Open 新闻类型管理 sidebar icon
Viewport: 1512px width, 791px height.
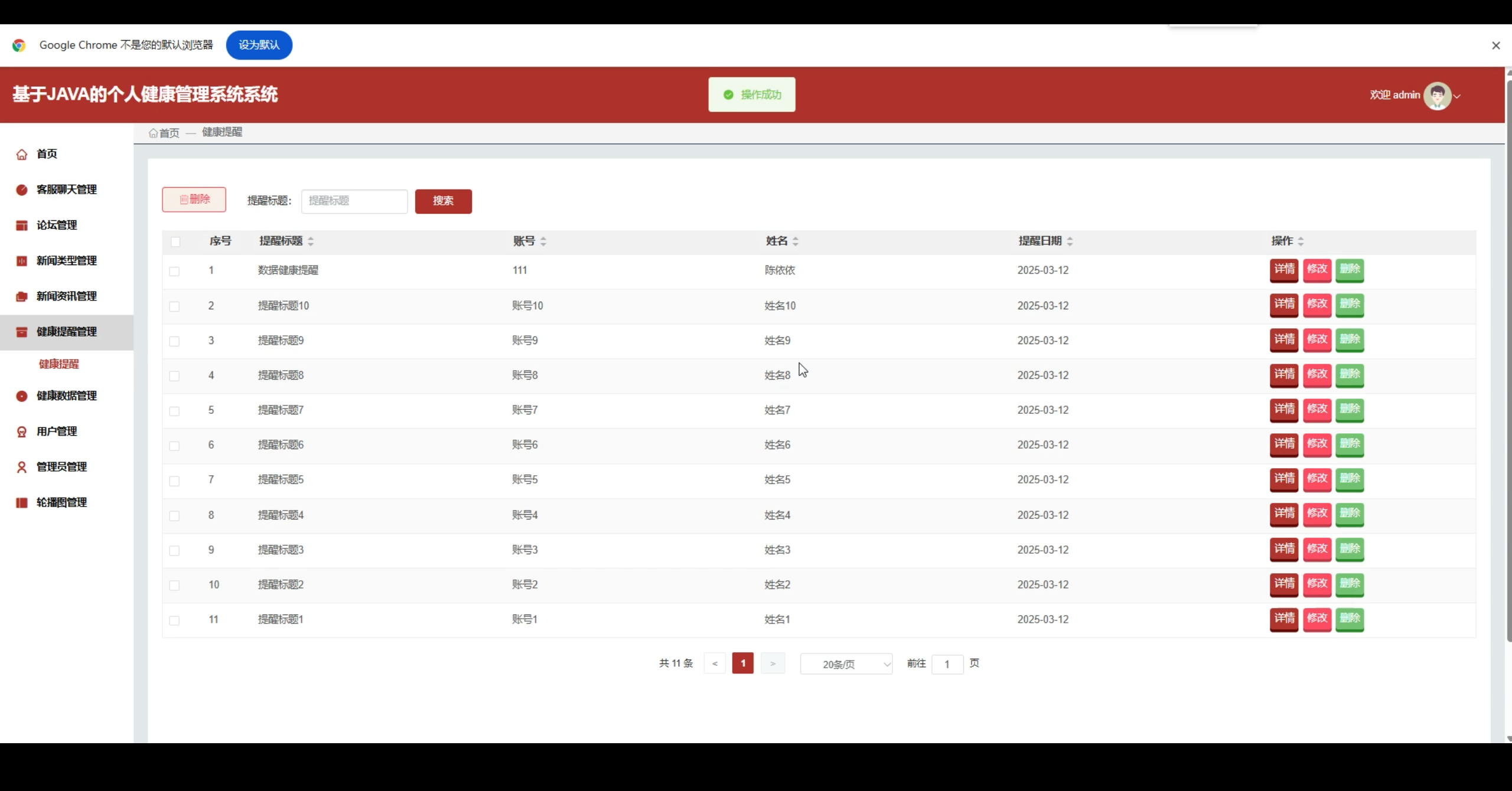[x=22, y=260]
